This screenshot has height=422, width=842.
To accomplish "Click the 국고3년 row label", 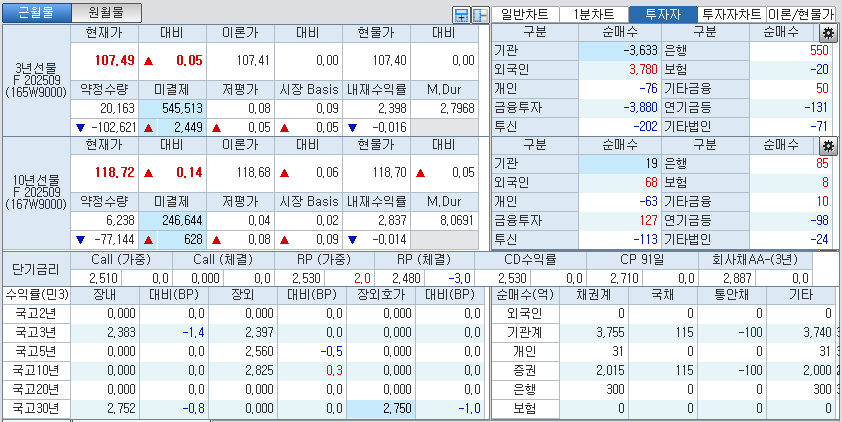I will click(x=36, y=332).
